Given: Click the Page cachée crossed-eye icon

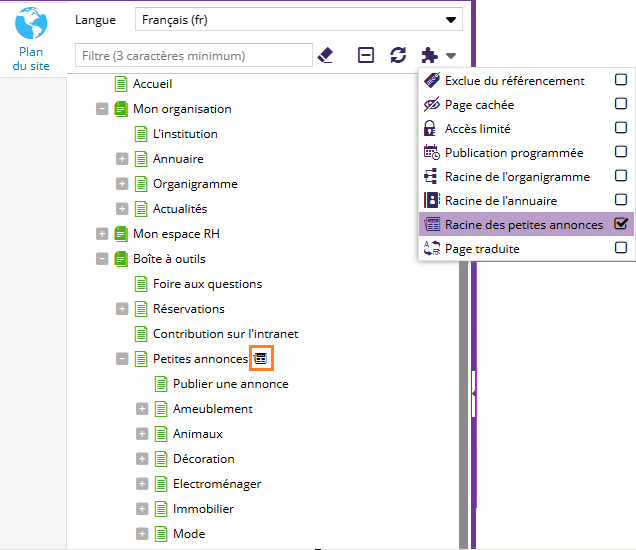Looking at the screenshot, I should point(431,105).
